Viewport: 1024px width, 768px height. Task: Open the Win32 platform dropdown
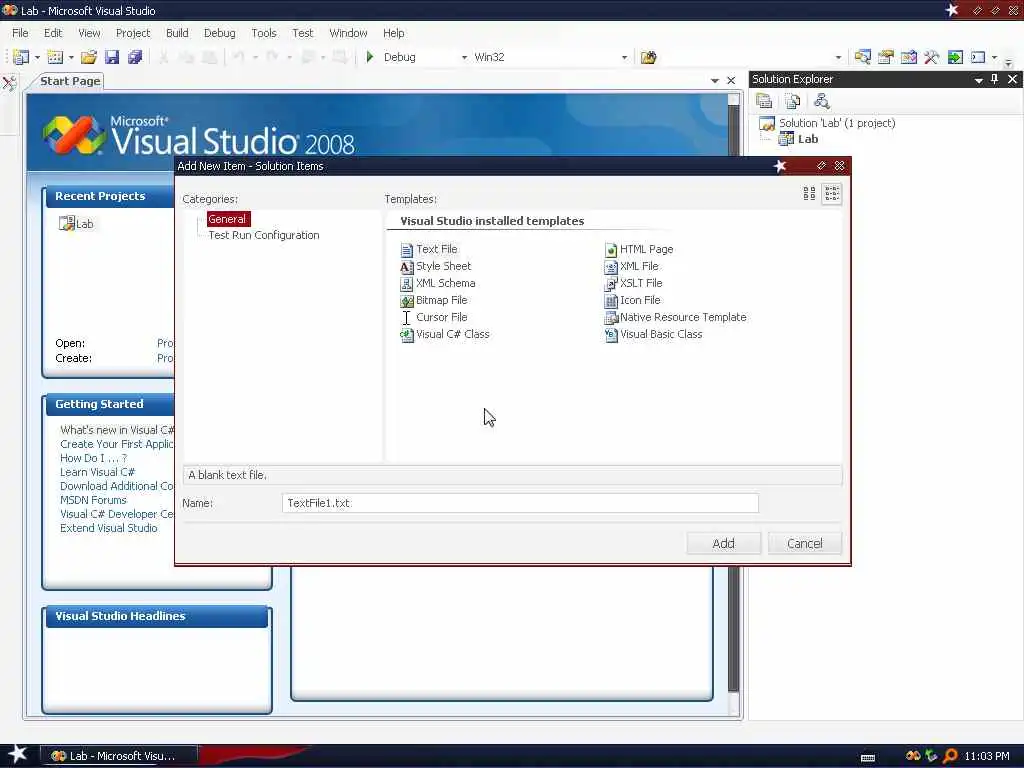[624, 57]
